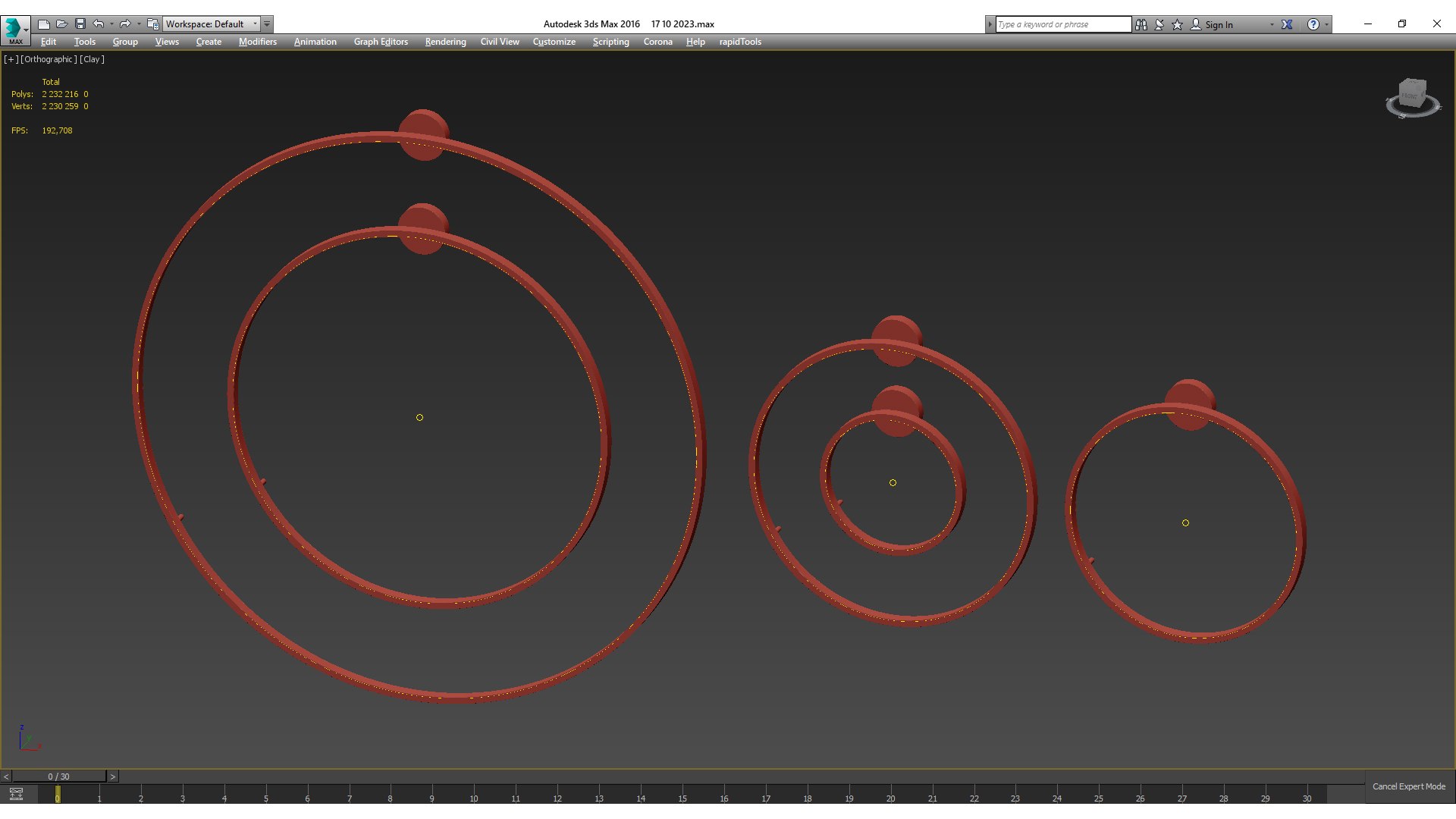Create a new scene with New icon
Viewport: 1456px width, 819px height.
(44, 24)
